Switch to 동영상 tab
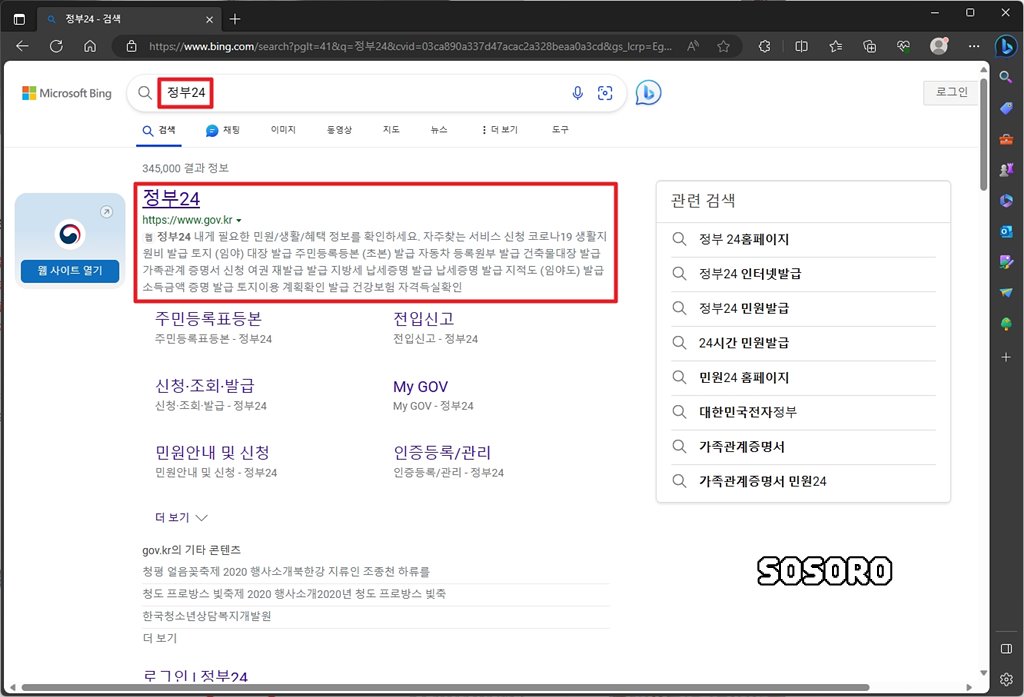The image size is (1024, 697). pyautogui.click(x=340, y=130)
